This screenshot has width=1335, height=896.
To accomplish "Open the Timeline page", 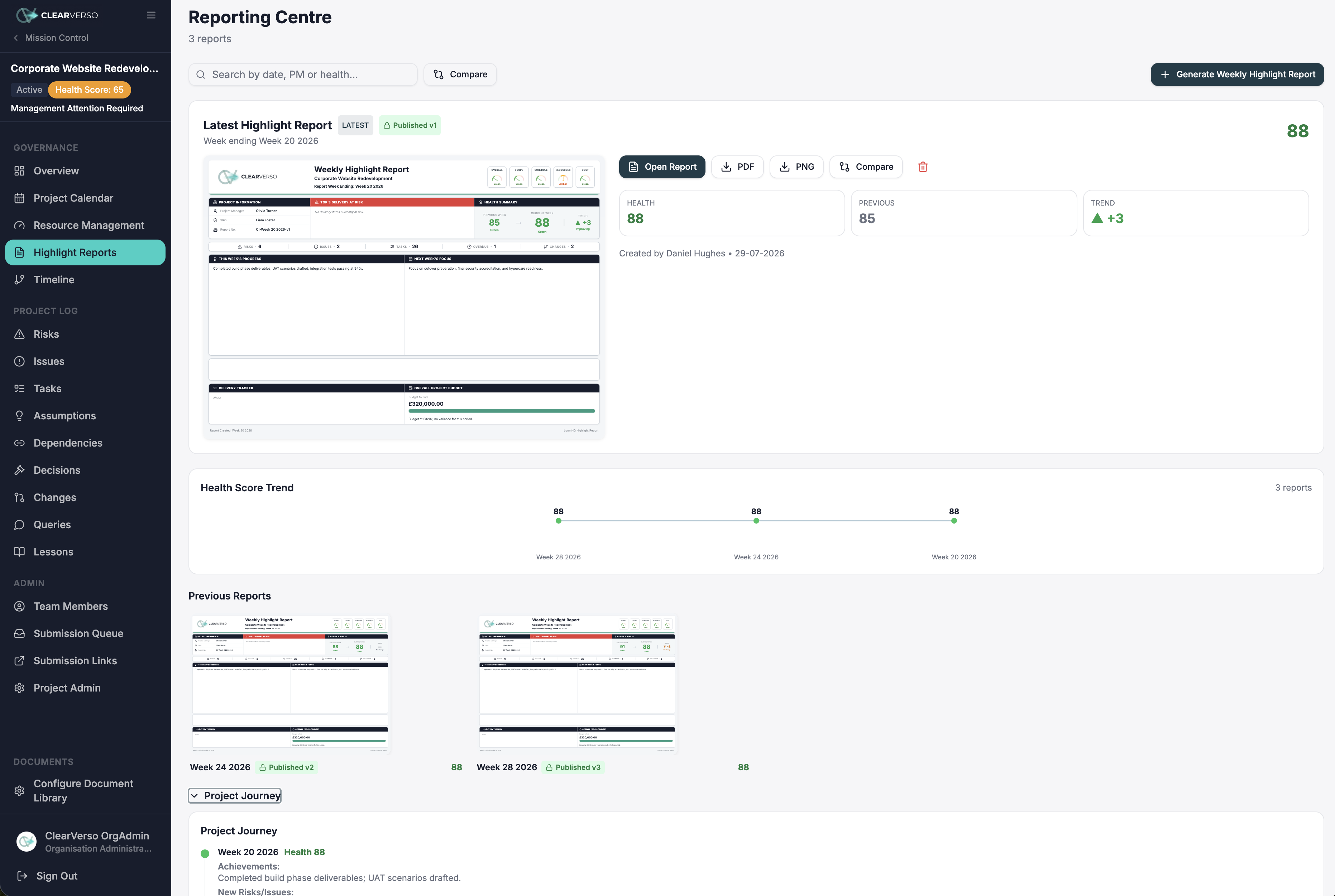I will pyautogui.click(x=85, y=279).
